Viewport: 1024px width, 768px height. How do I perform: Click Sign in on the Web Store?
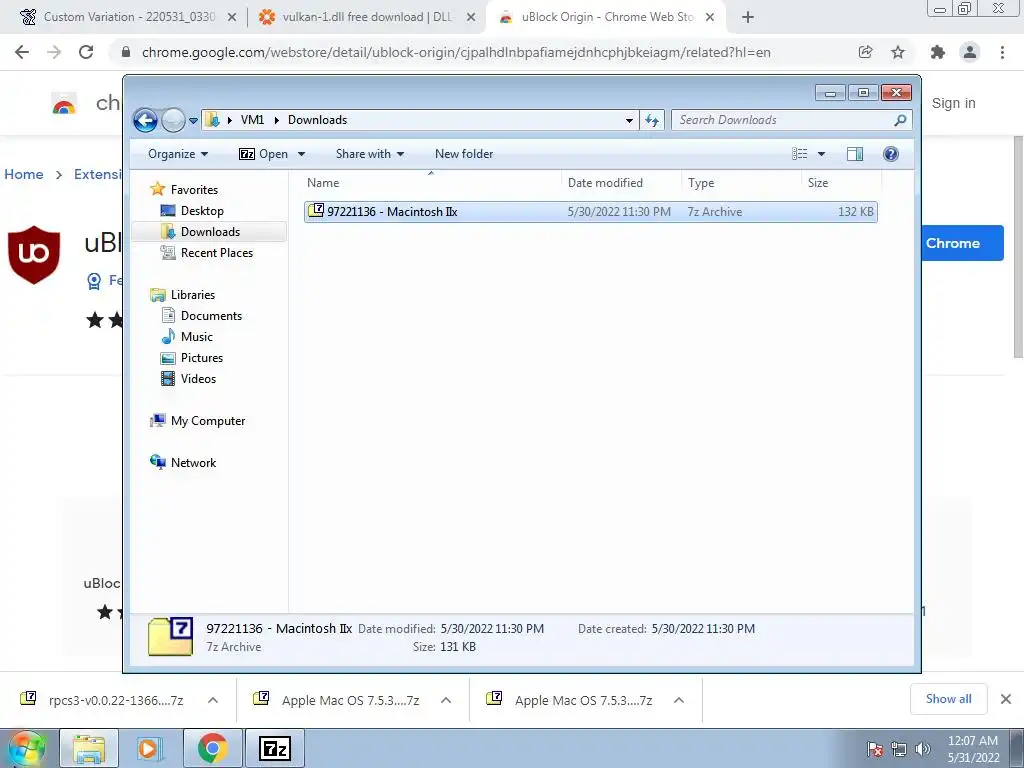(x=953, y=103)
